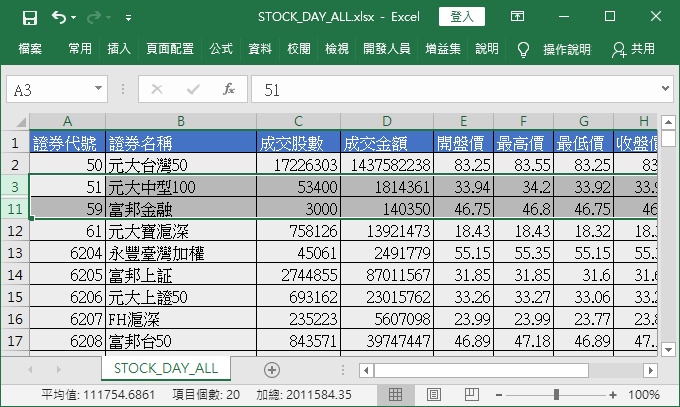Switch to Normal view icon

[395, 394]
